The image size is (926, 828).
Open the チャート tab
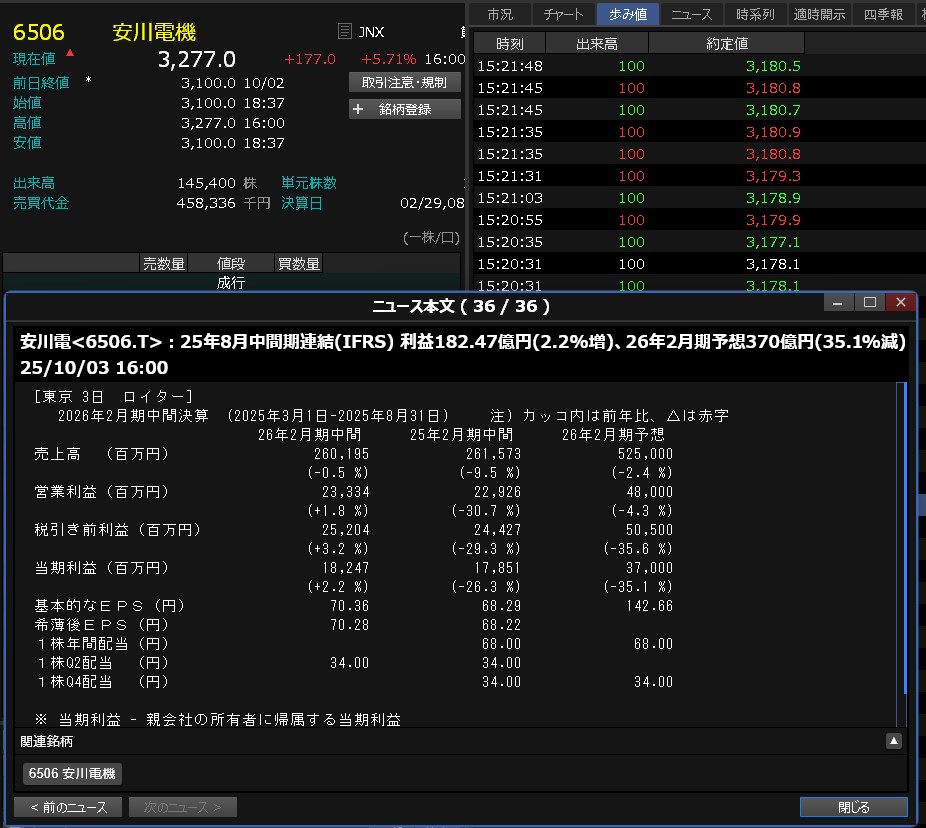pyautogui.click(x=564, y=13)
